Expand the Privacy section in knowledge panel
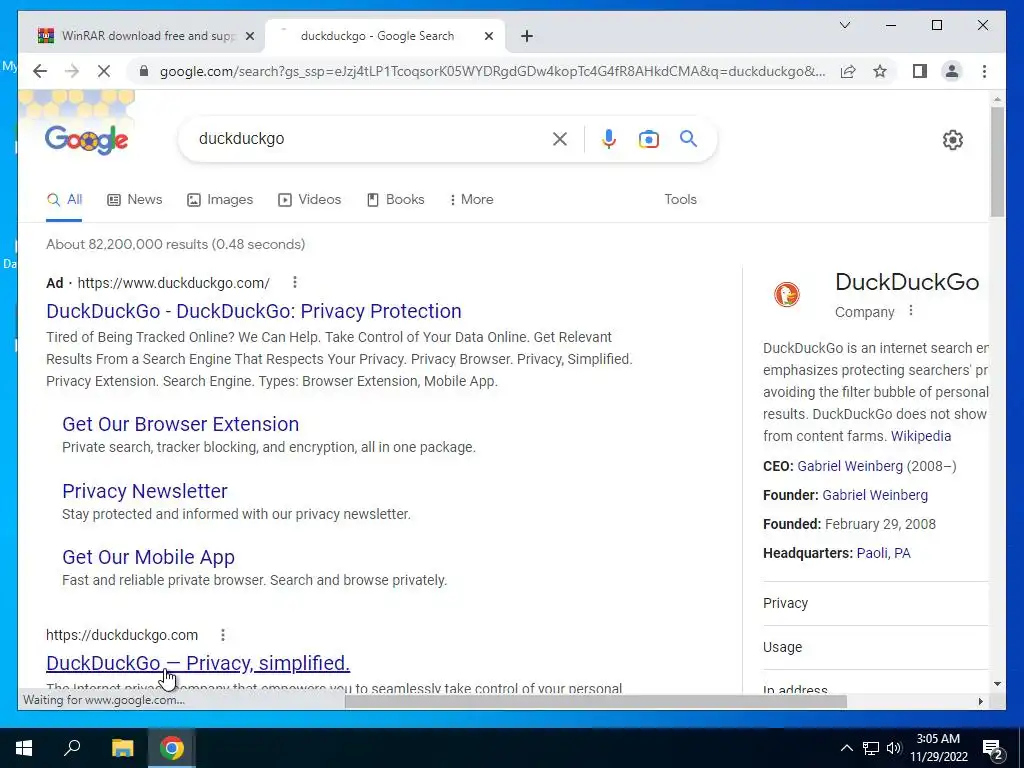1024x768 pixels. coord(875,603)
